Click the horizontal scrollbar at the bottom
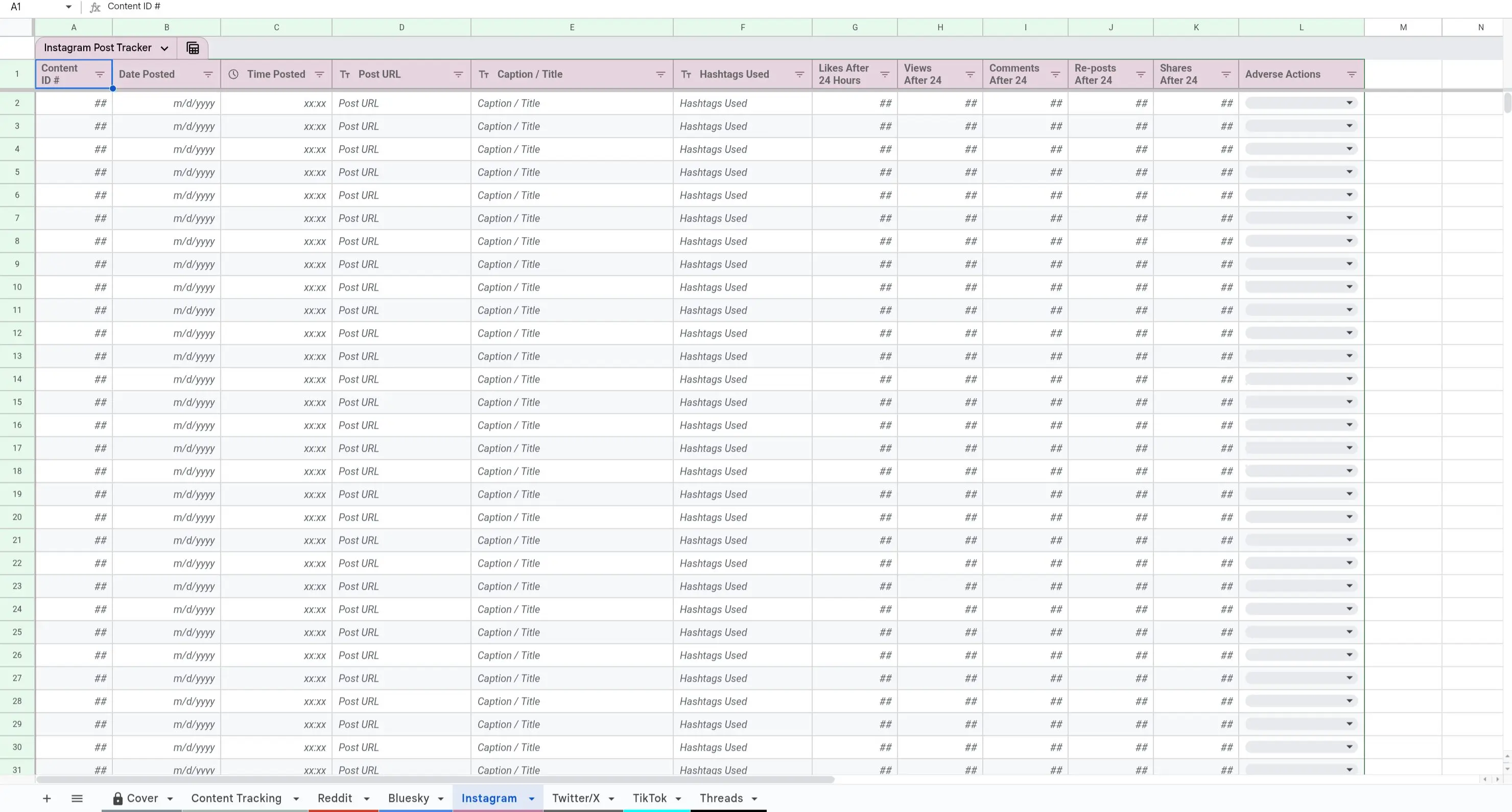Image resolution: width=1512 pixels, height=812 pixels. click(x=434, y=780)
